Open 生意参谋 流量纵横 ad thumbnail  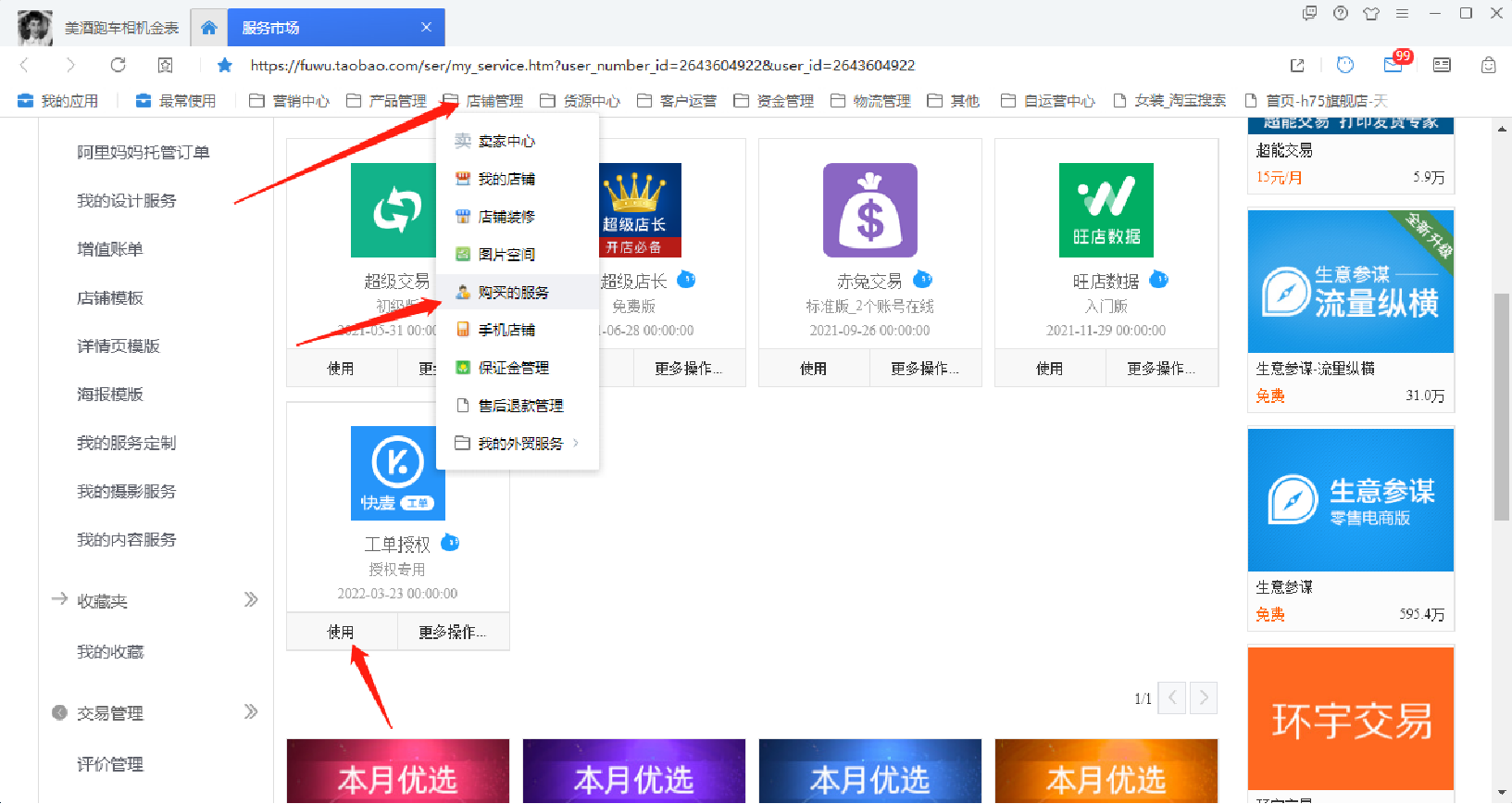click(x=1351, y=282)
